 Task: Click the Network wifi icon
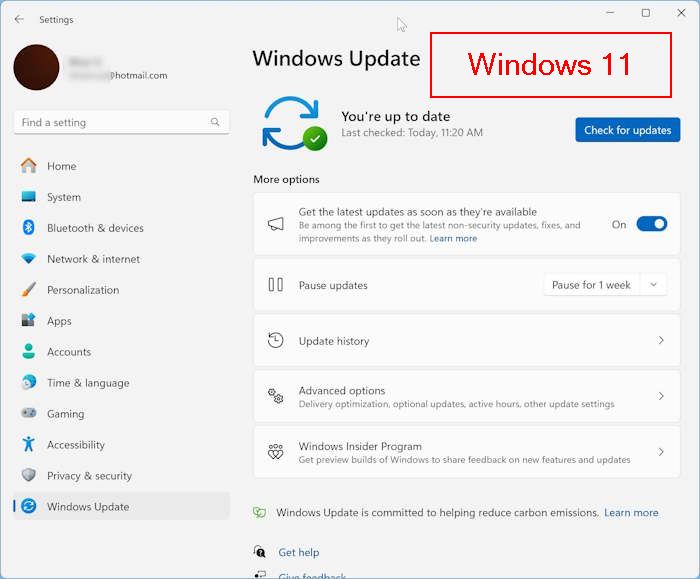(x=29, y=258)
